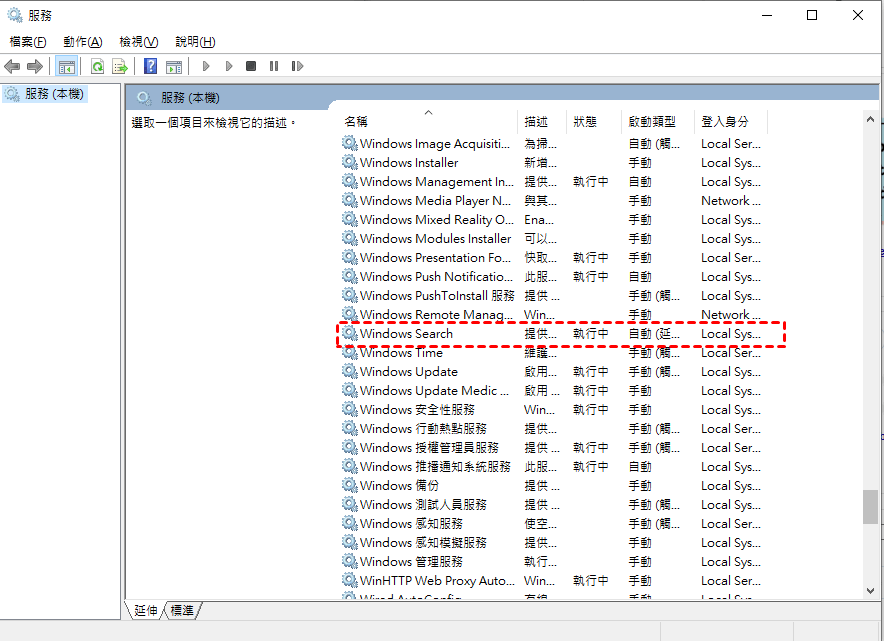This screenshot has height=641, width=884.
Task: Click the second play arrow toolbar icon
Action: click(x=228, y=67)
